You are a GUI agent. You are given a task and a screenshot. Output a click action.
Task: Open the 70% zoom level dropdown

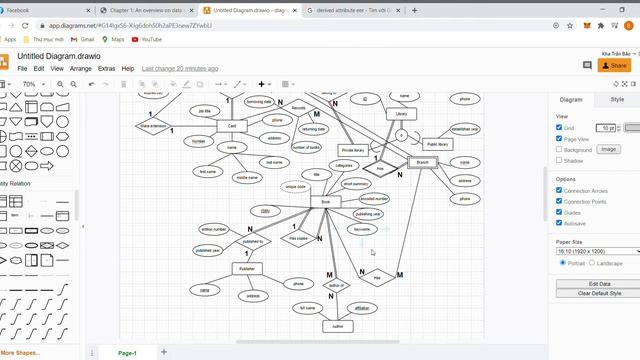[x=34, y=84]
